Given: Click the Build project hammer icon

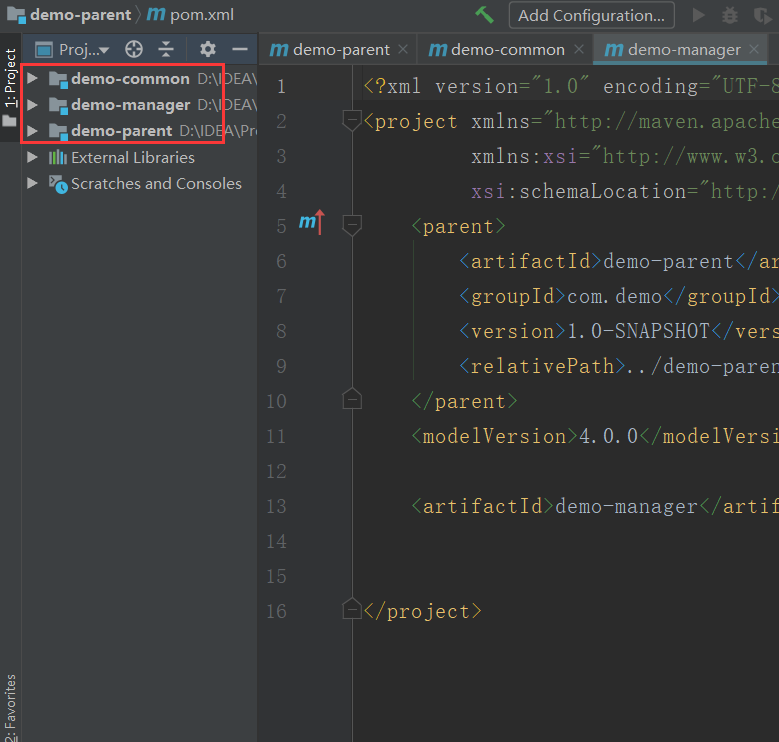Looking at the screenshot, I should click(484, 15).
